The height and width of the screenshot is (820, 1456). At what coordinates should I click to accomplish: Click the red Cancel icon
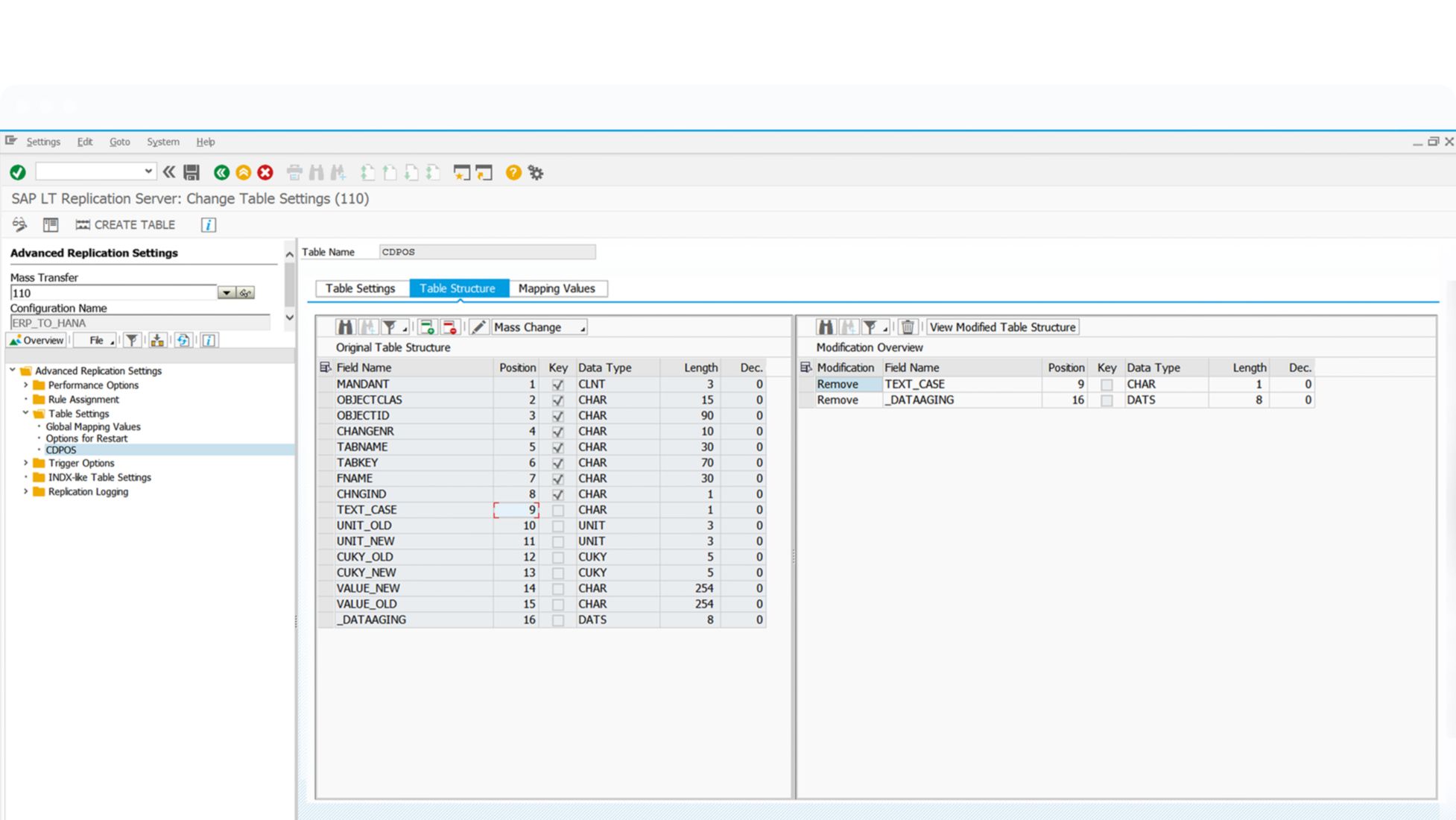point(265,173)
